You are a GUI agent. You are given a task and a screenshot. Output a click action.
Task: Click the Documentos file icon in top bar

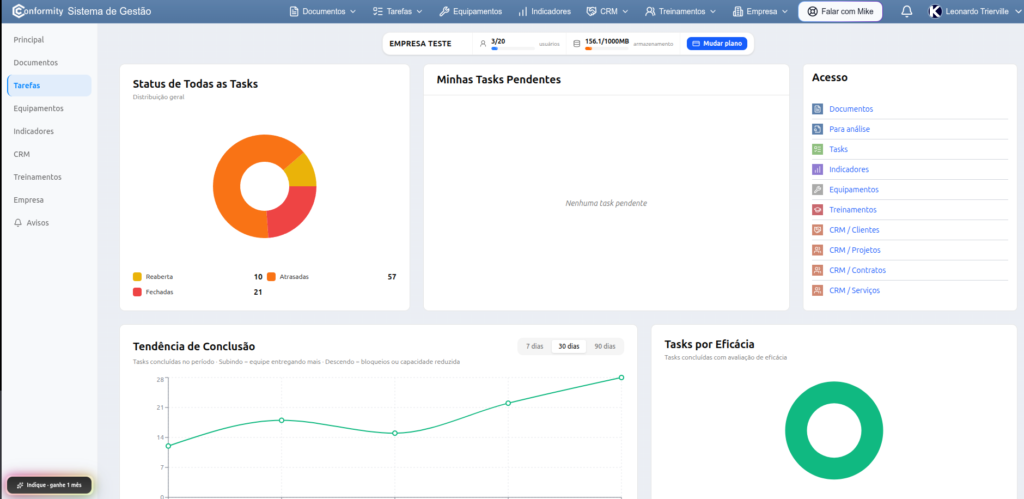click(x=294, y=11)
